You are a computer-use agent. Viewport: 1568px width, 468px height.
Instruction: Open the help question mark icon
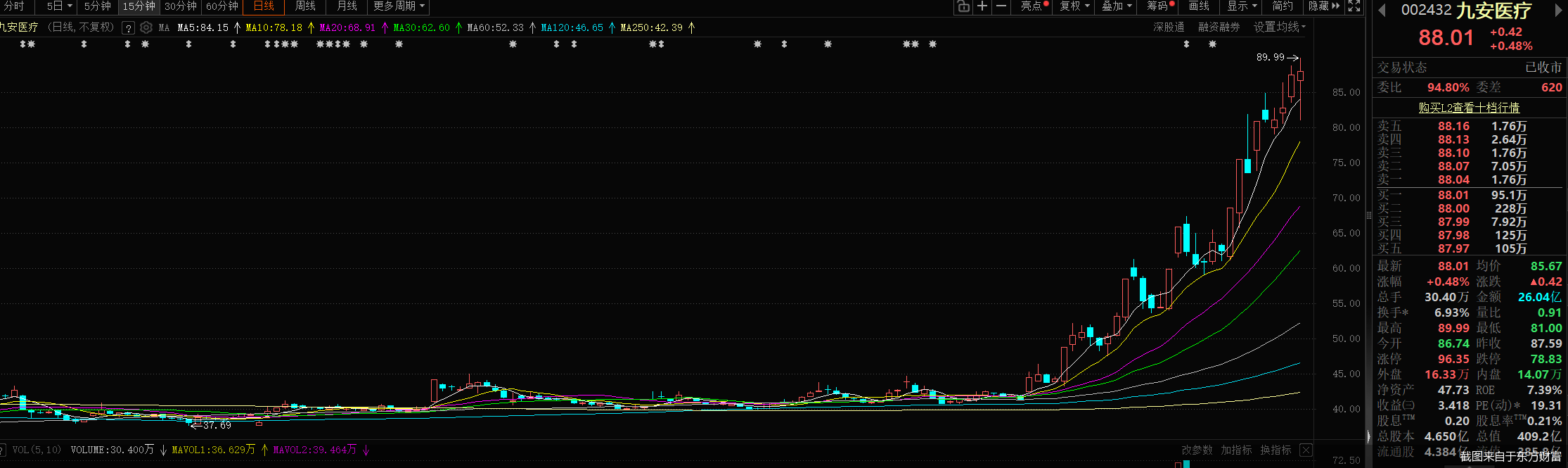128,28
